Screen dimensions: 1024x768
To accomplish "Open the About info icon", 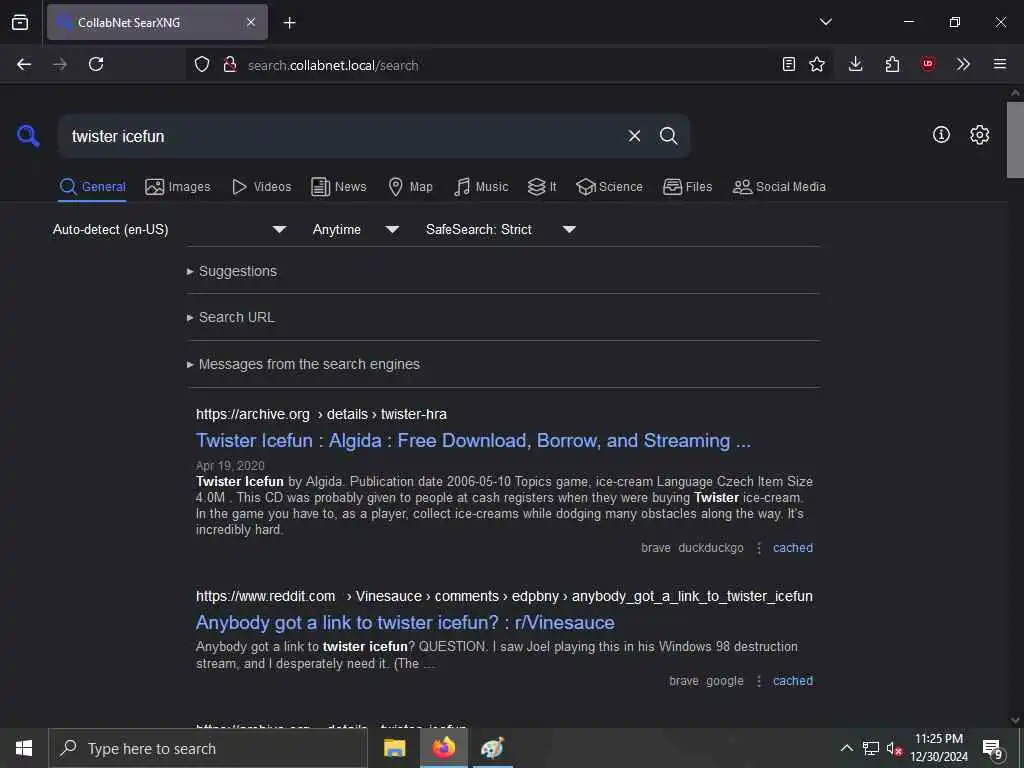I will 941,135.
